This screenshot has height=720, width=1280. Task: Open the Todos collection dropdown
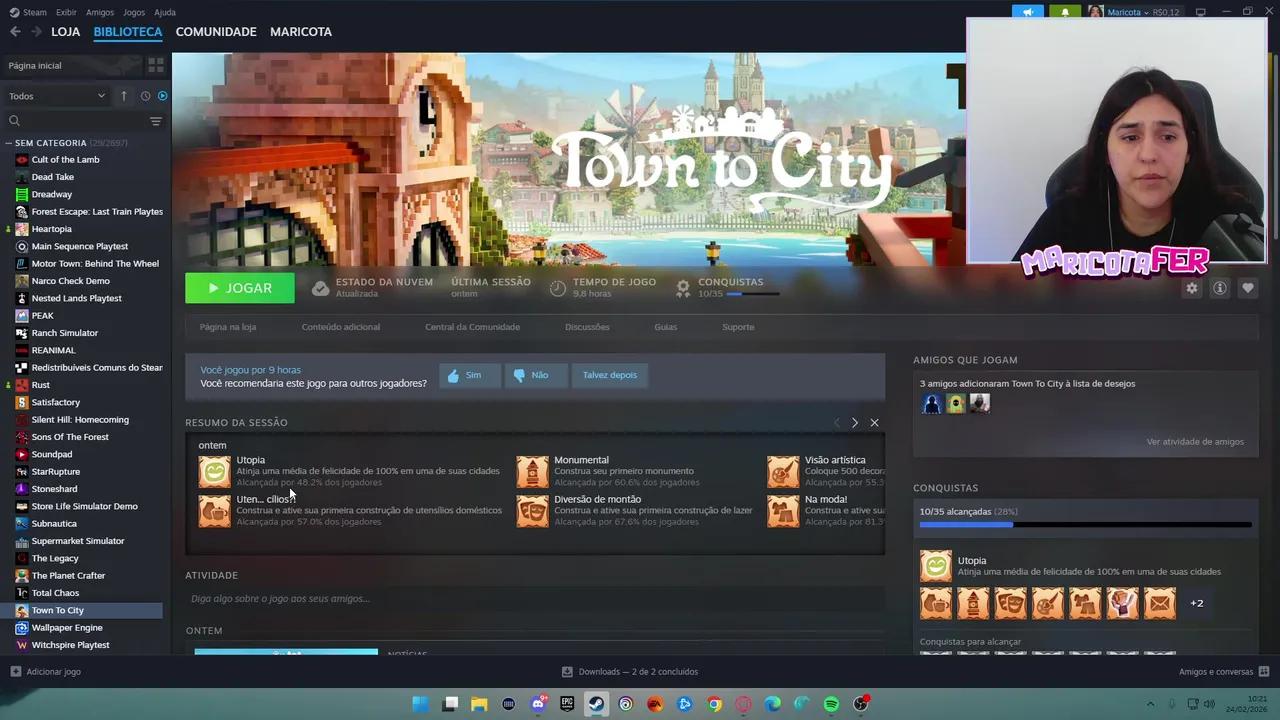tap(55, 96)
